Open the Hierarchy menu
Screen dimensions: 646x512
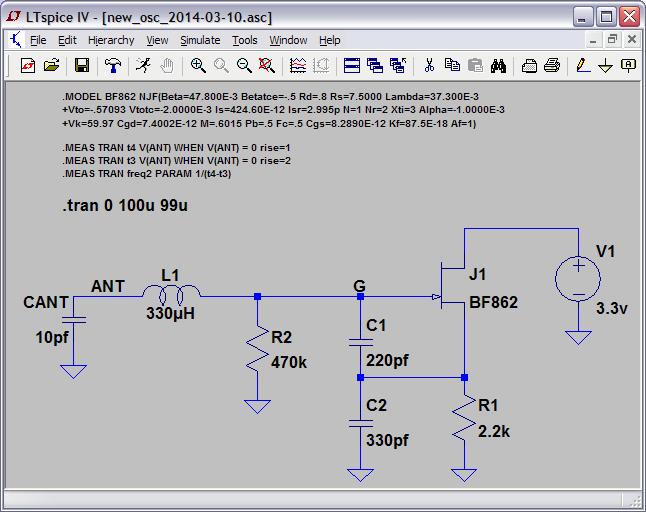[111, 40]
